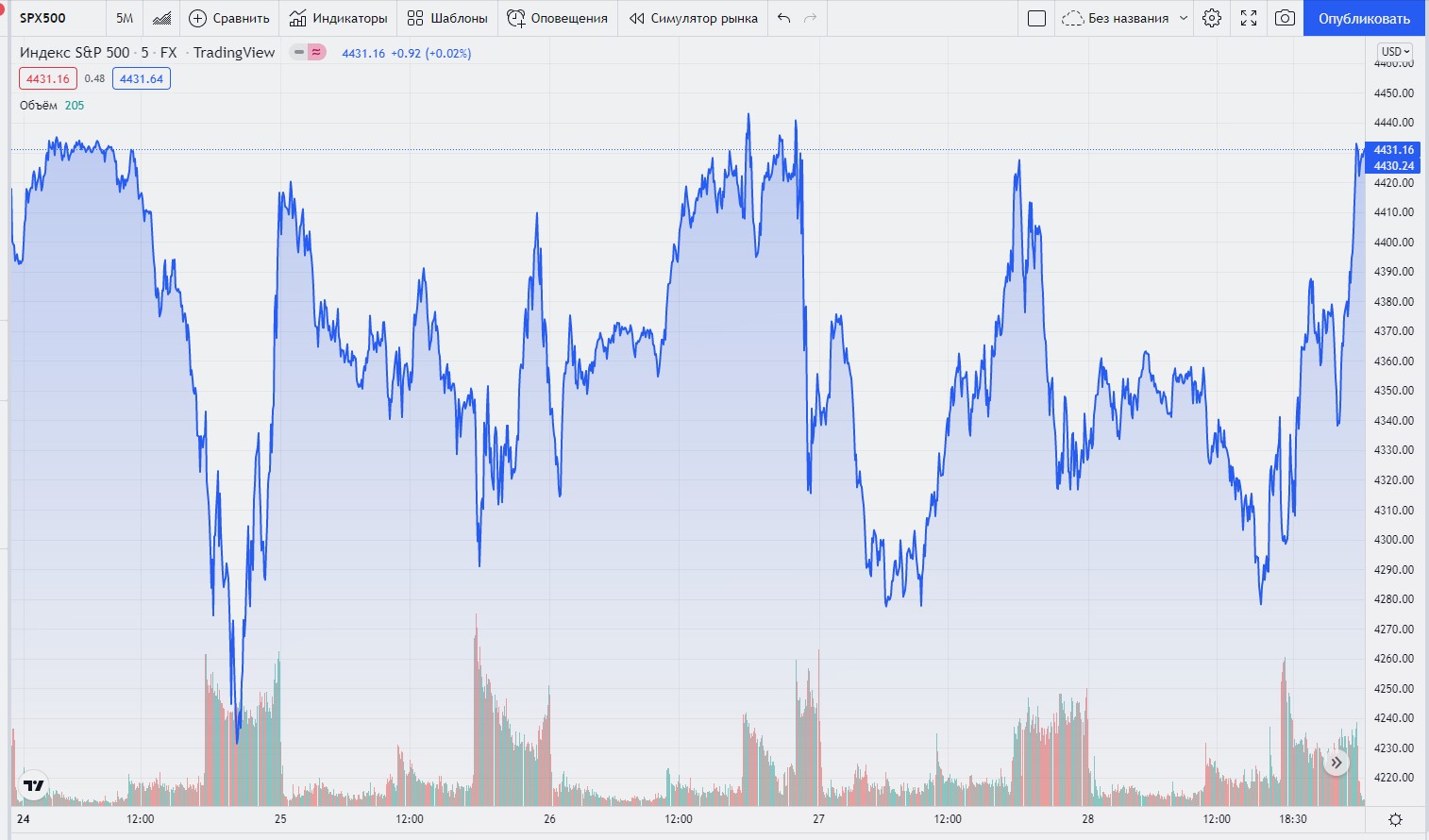
Task: Open the chart style selector icon
Action: pos(161,18)
